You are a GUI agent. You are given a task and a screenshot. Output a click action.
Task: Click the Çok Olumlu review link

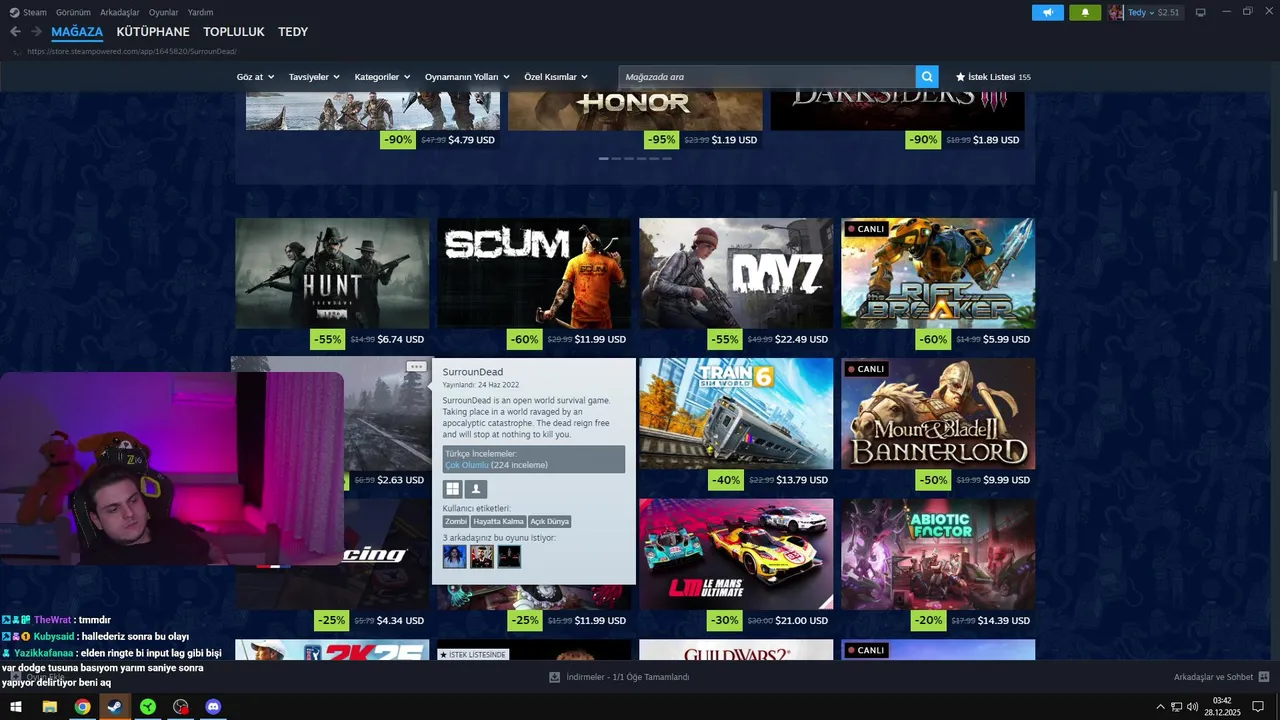click(467, 465)
